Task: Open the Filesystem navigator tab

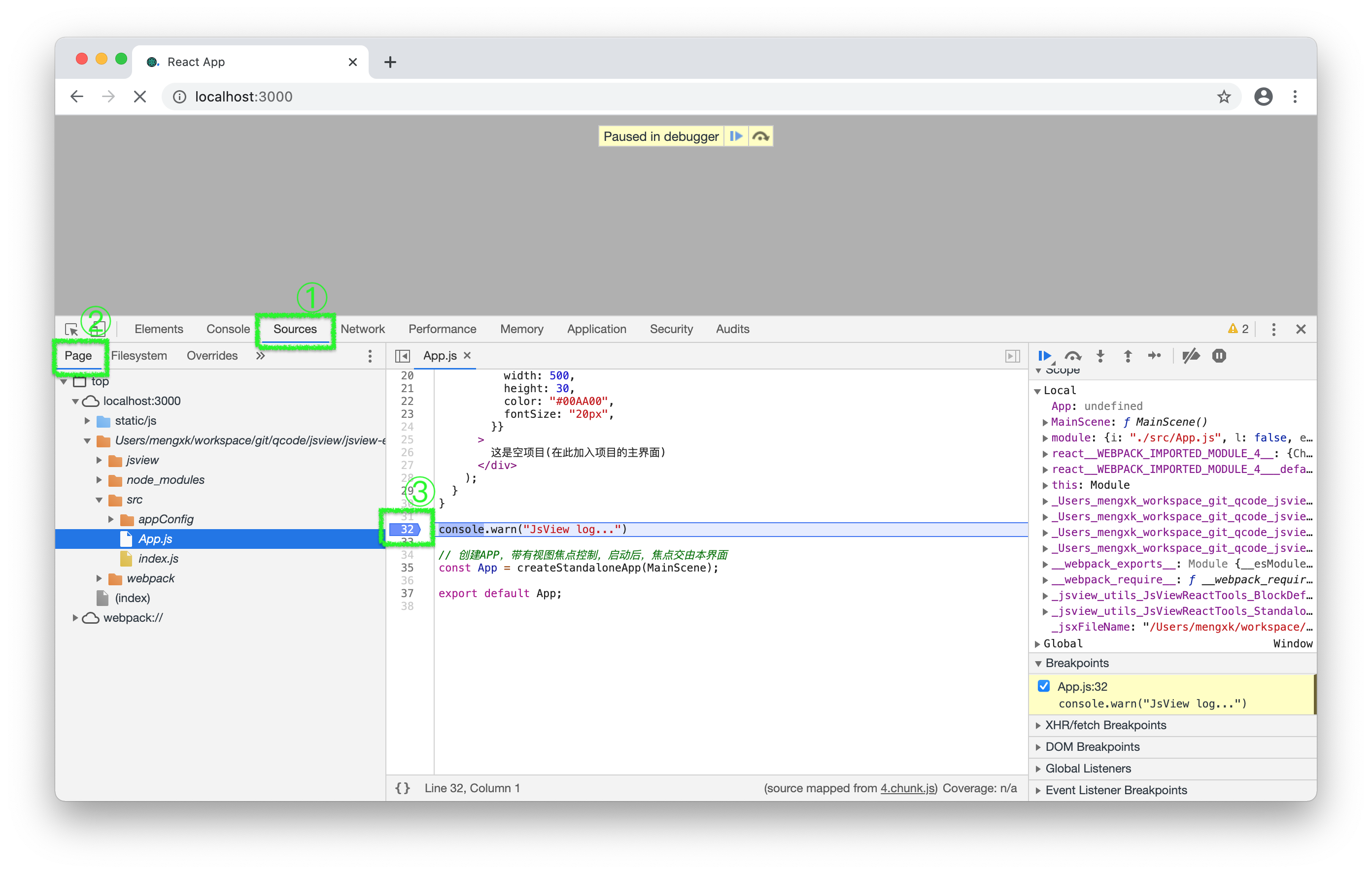Action: coord(139,356)
